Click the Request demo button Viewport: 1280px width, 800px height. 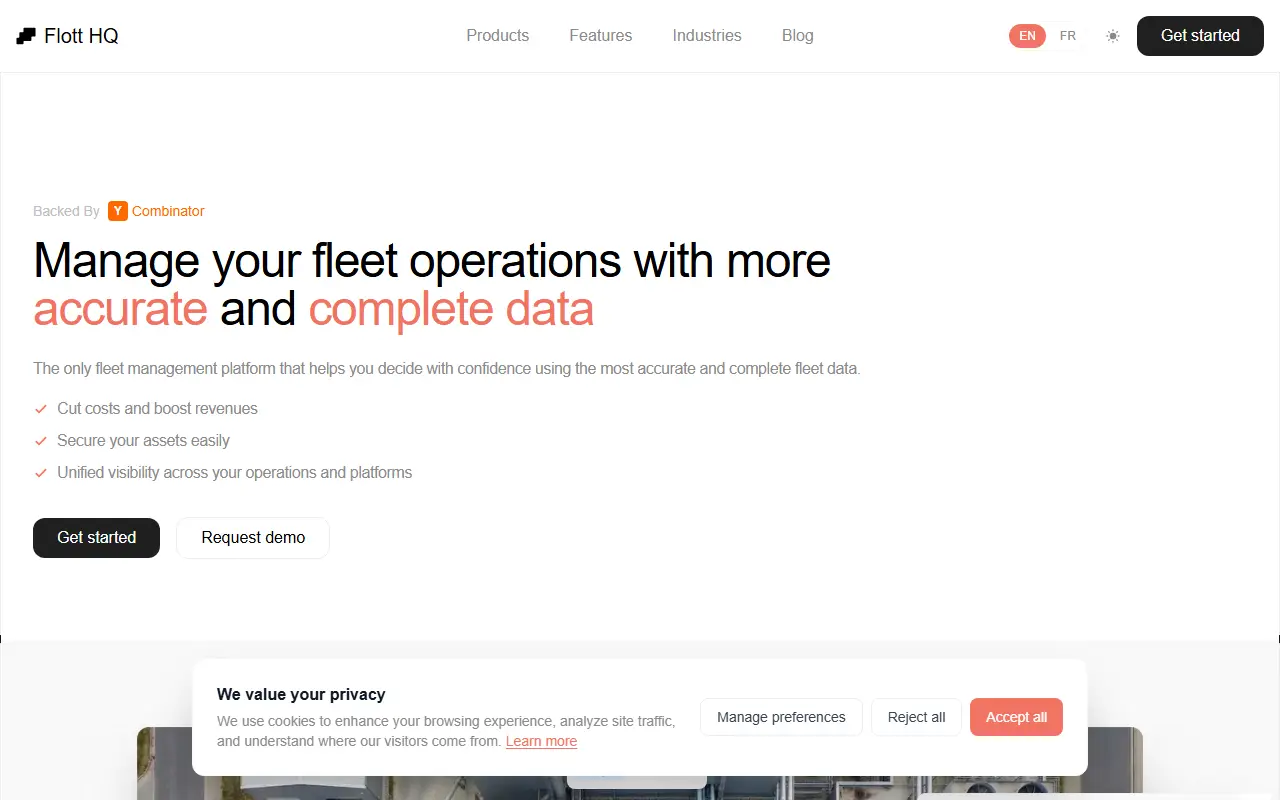tap(253, 538)
